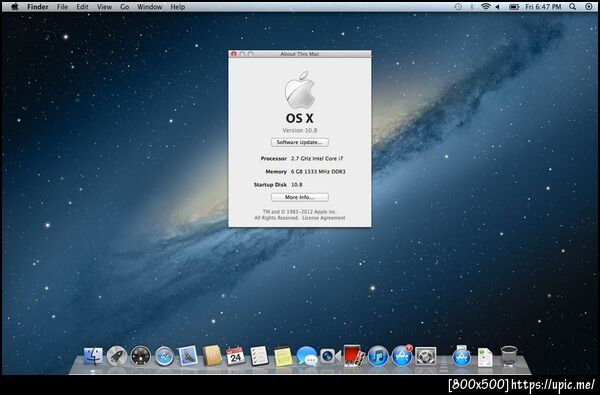Open the Trash in the Dock

pos(509,356)
